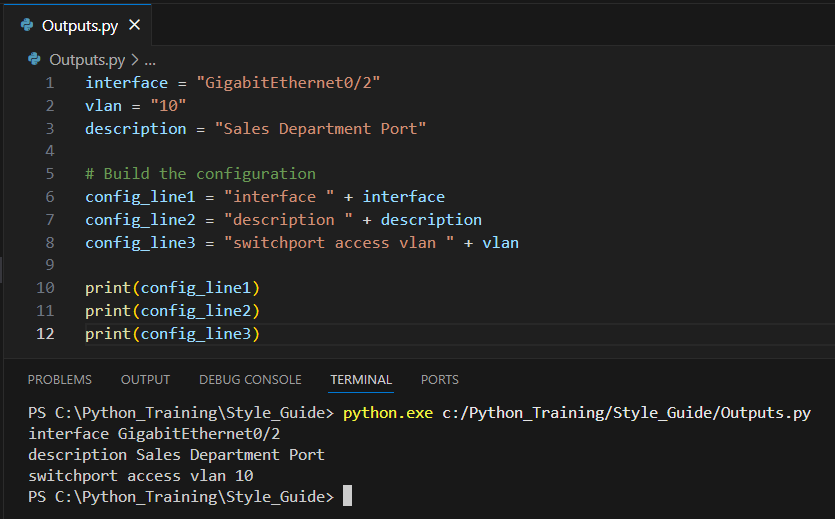Click terminal output "switchport access vlan 10"

(x=141, y=475)
